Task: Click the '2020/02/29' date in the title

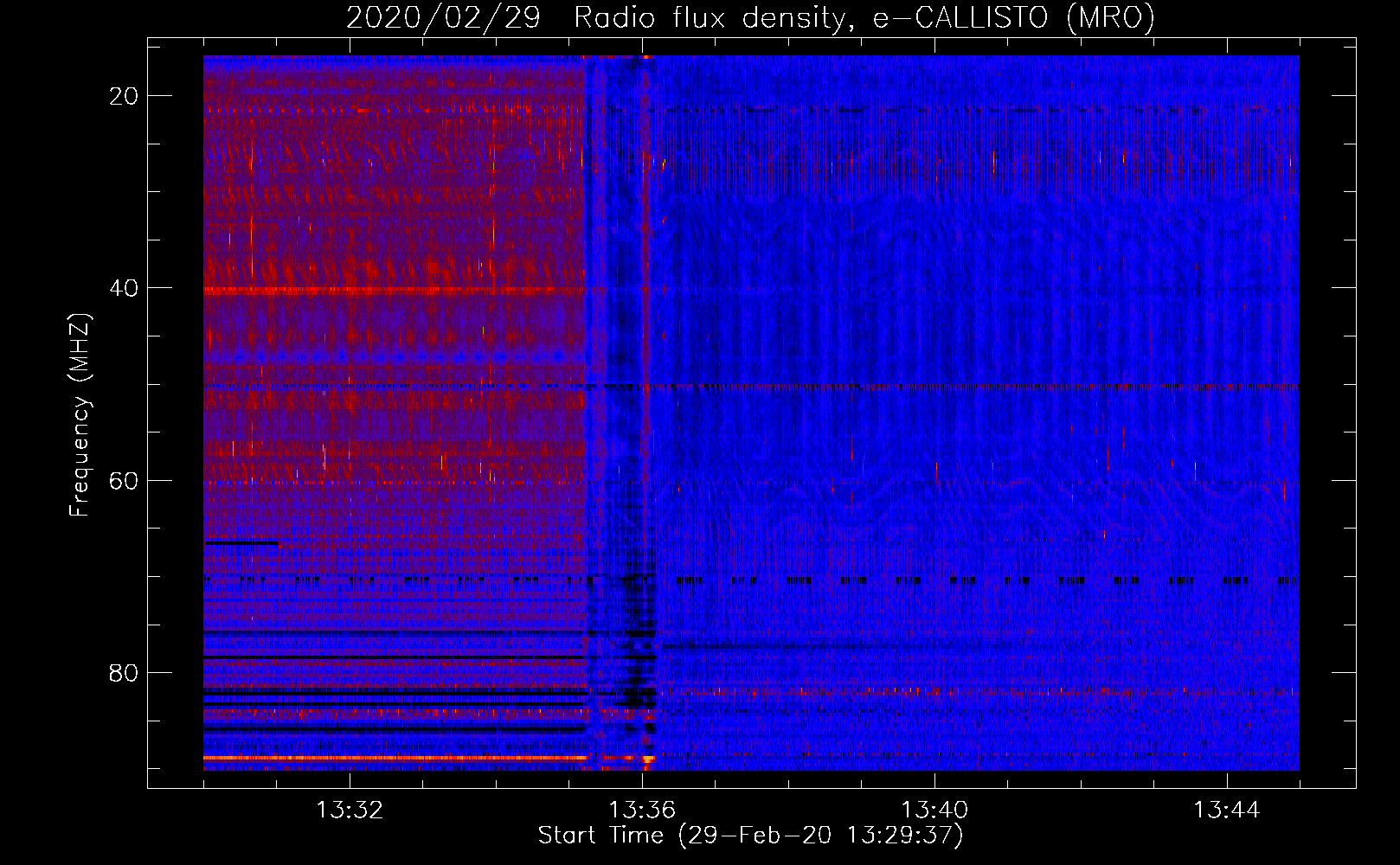Action: click(443, 17)
